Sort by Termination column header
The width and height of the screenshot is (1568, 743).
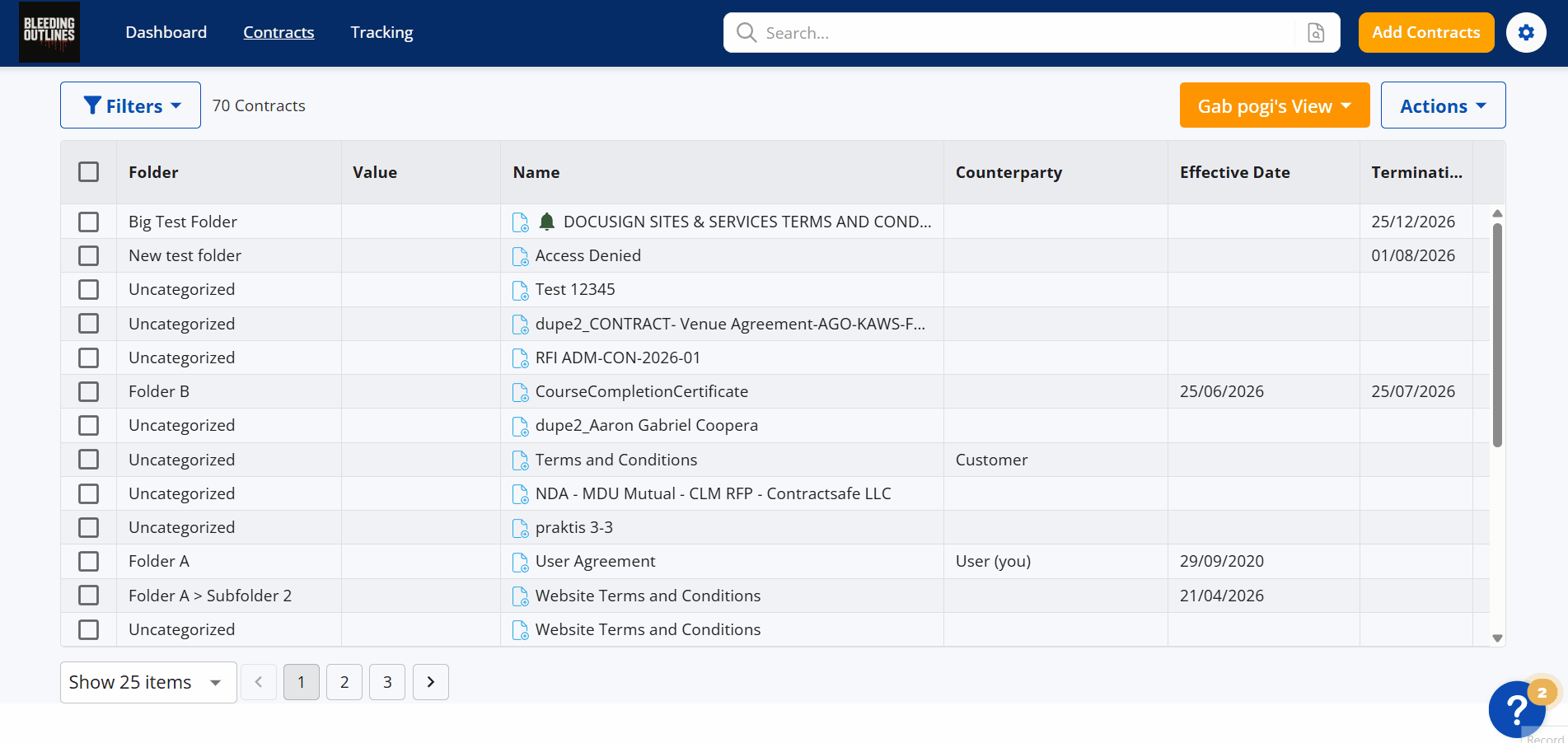click(x=1416, y=172)
